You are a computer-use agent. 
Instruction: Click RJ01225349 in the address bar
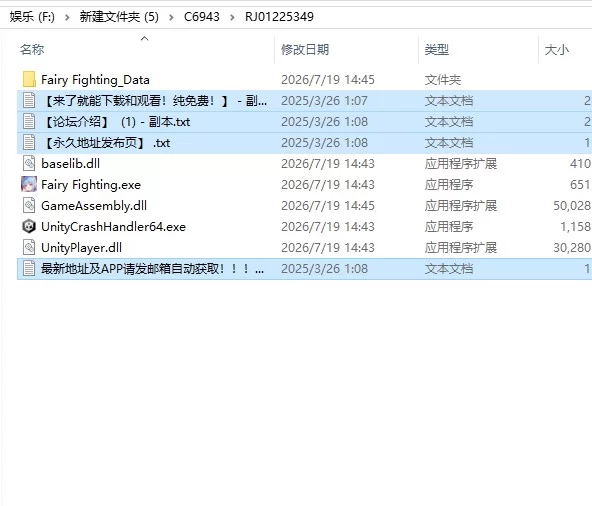(279, 17)
